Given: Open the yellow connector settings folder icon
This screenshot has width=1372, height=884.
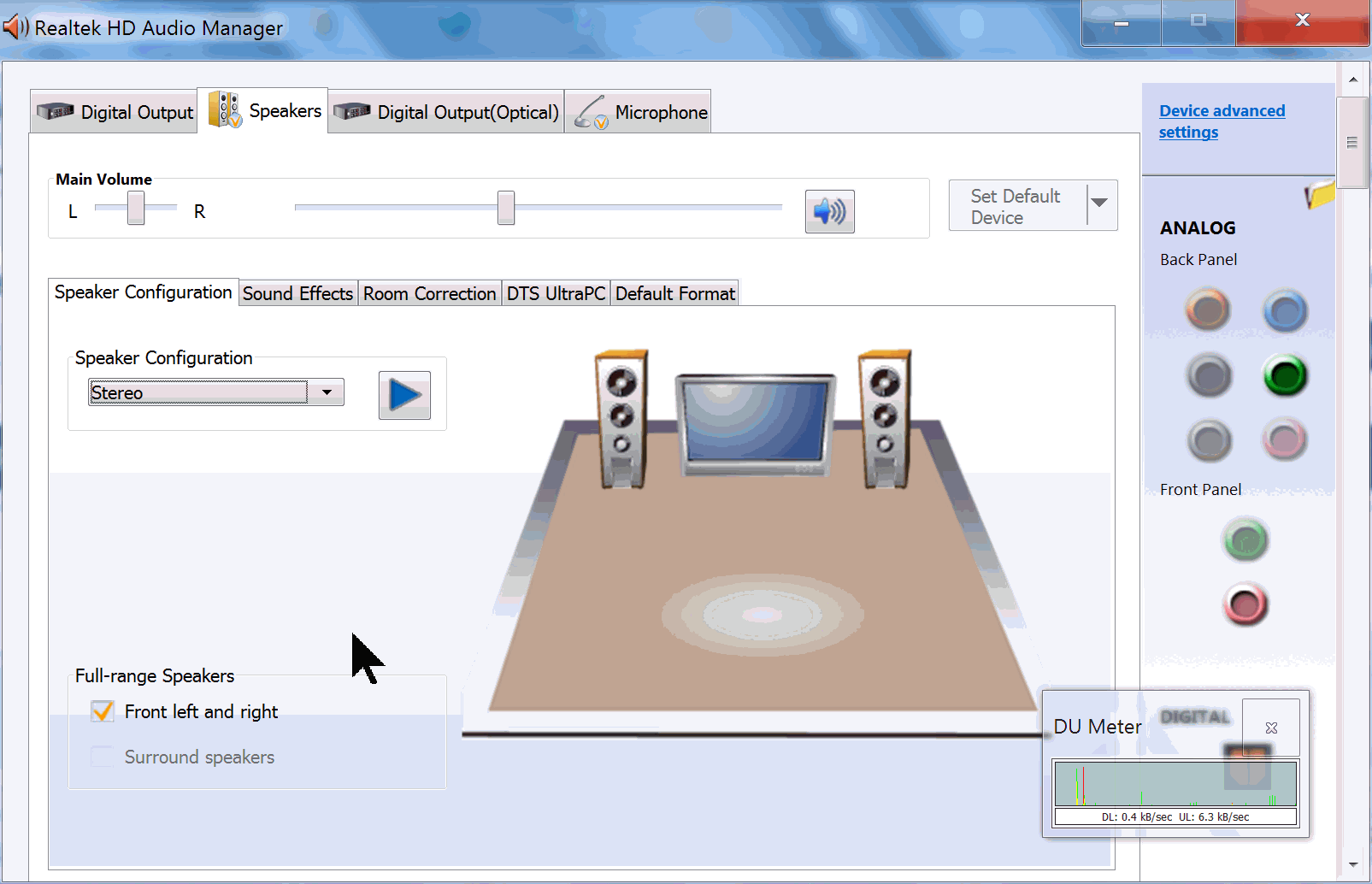Looking at the screenshot, I should pyautogui.click(x=1320, y=195).
